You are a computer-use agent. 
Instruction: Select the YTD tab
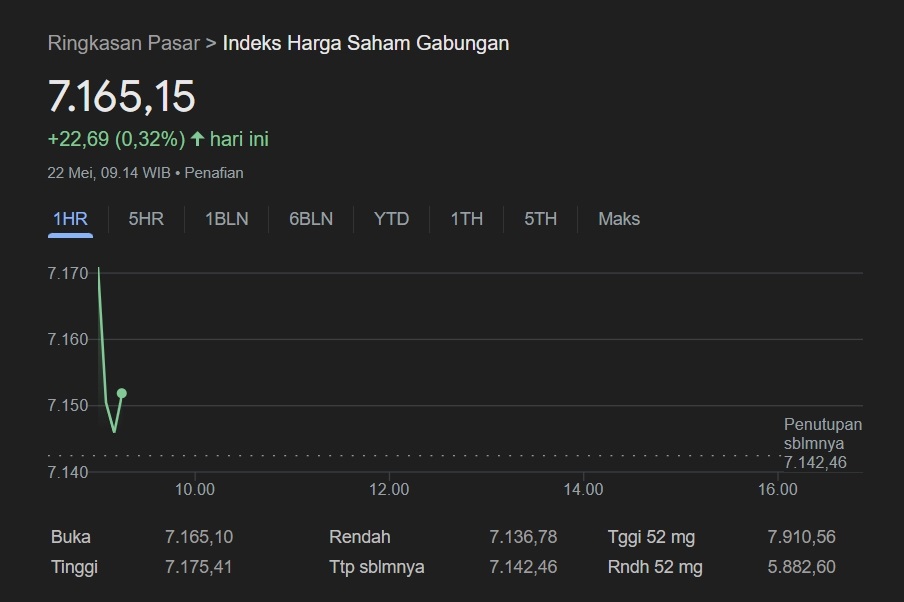point(391,219)
